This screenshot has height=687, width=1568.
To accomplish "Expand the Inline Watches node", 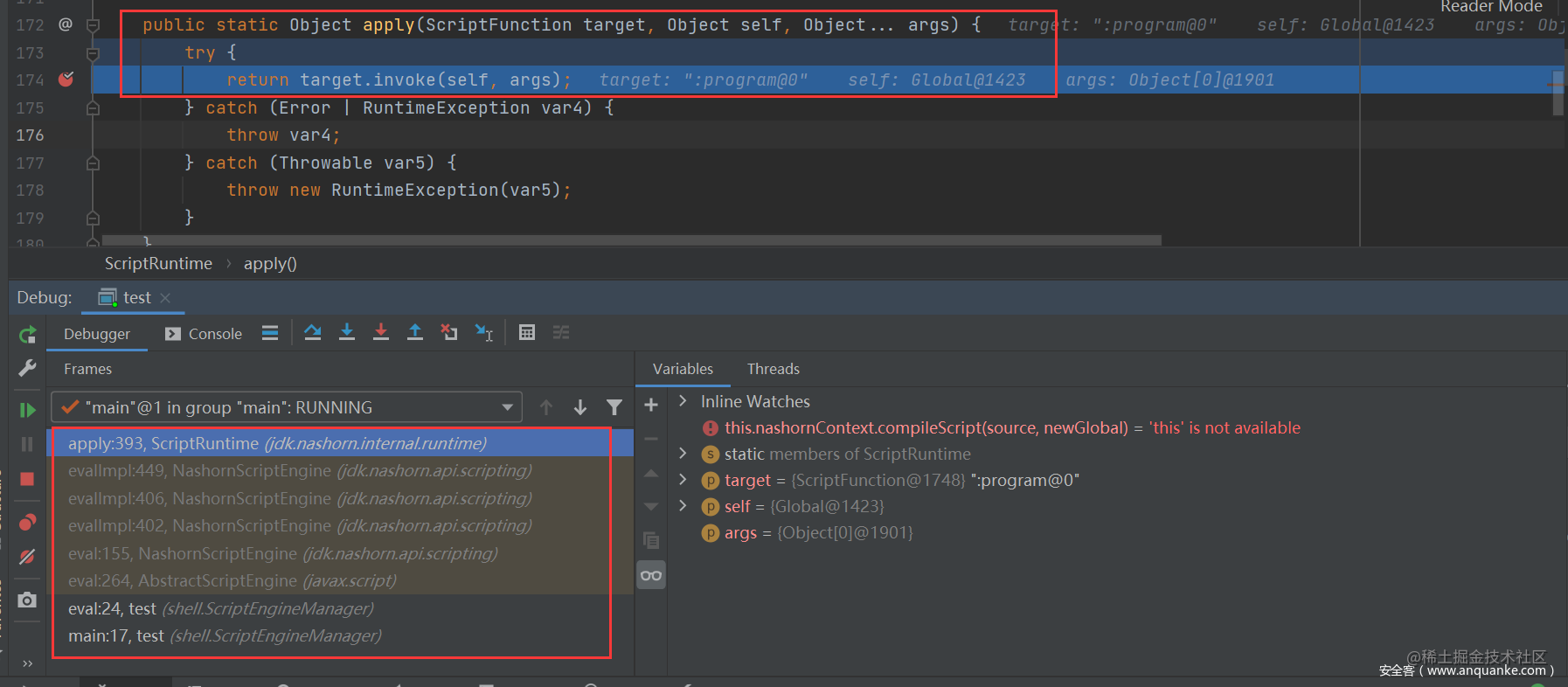I will (683, 401).
